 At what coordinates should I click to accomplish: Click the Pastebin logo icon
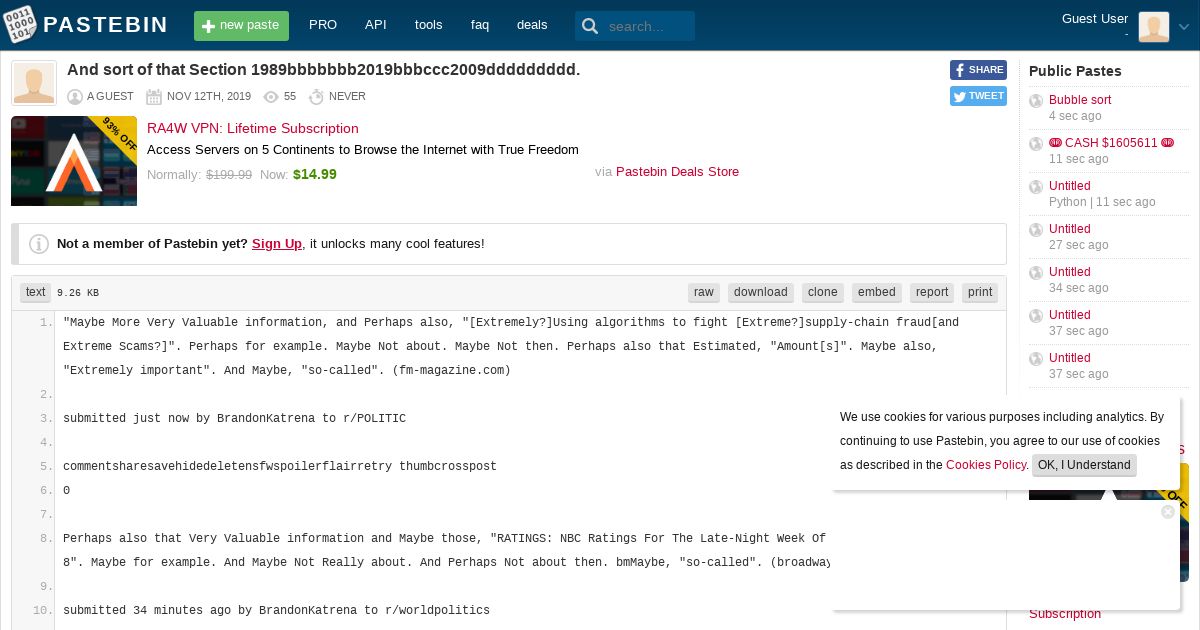(x=21, y=25)
